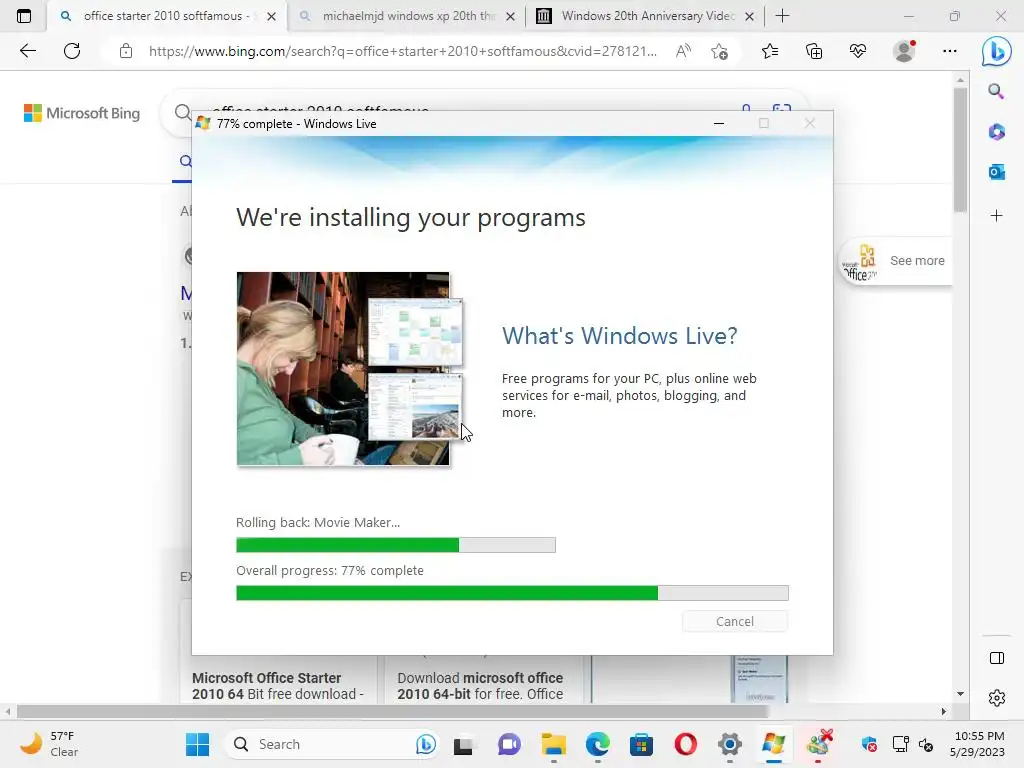Image resolution: width=1024 pixels, height=768 pixels.
Task: Open Microsoft 365 icon in Edge sidebar
Action: (996, 132)
